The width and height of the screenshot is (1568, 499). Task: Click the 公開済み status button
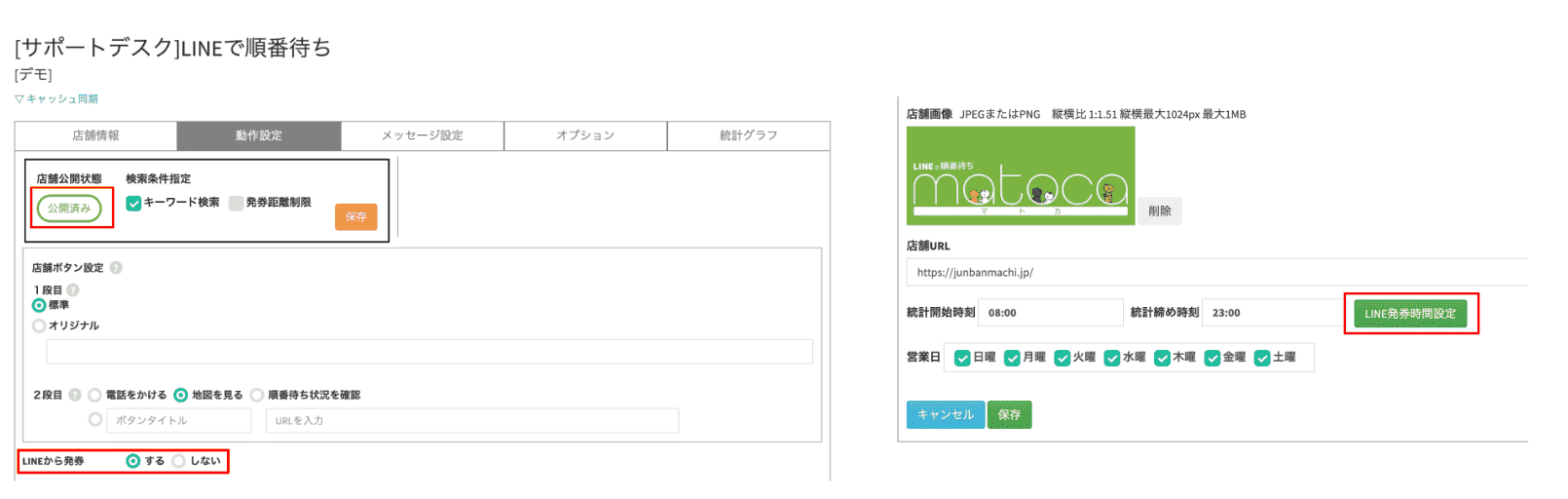pyautogui.click(x=69, y=208)
